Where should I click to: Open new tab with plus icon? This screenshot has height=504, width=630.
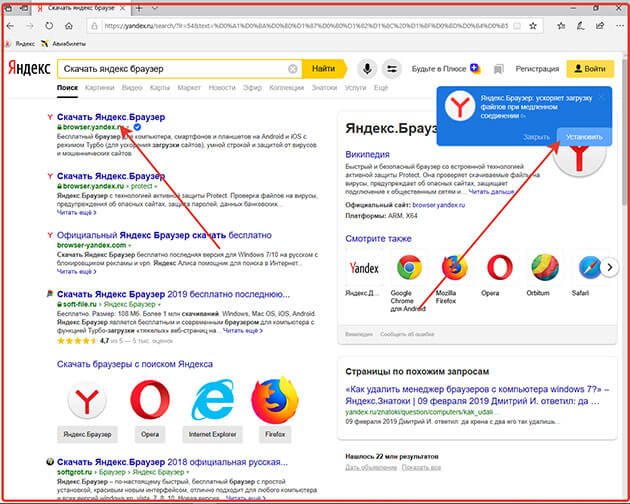139,8
